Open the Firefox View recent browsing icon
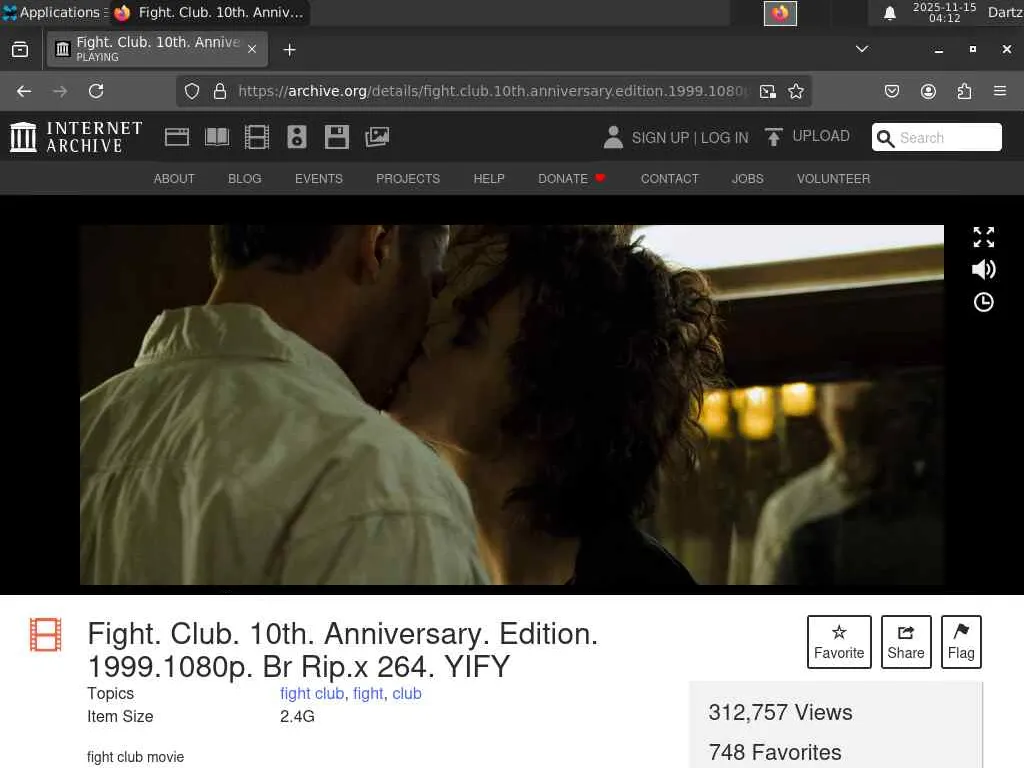The image size is (1024, 768). click(20, 50)
